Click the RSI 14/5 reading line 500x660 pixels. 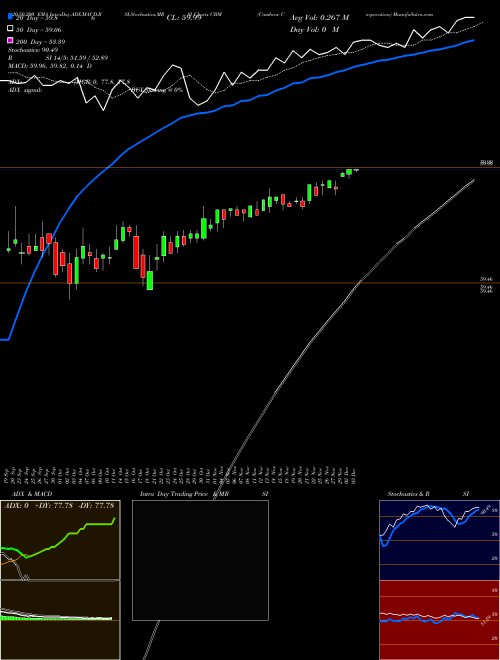58,58
